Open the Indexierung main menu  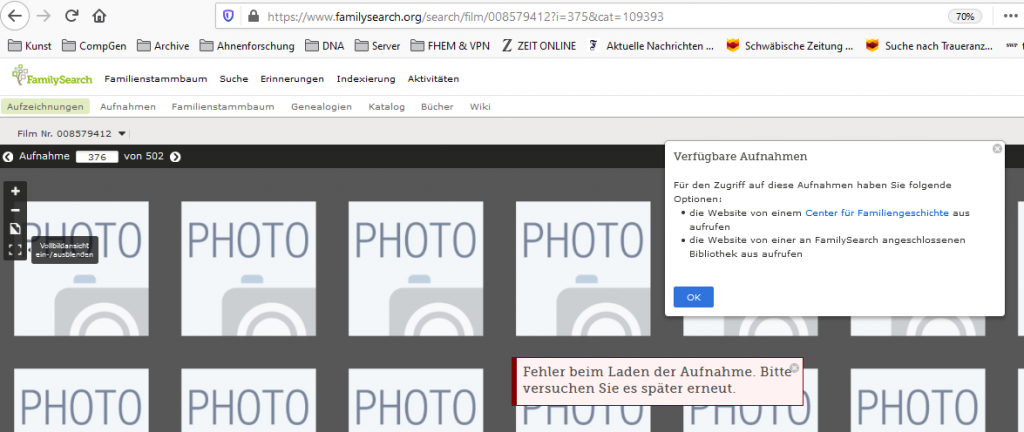pos(366,79)
